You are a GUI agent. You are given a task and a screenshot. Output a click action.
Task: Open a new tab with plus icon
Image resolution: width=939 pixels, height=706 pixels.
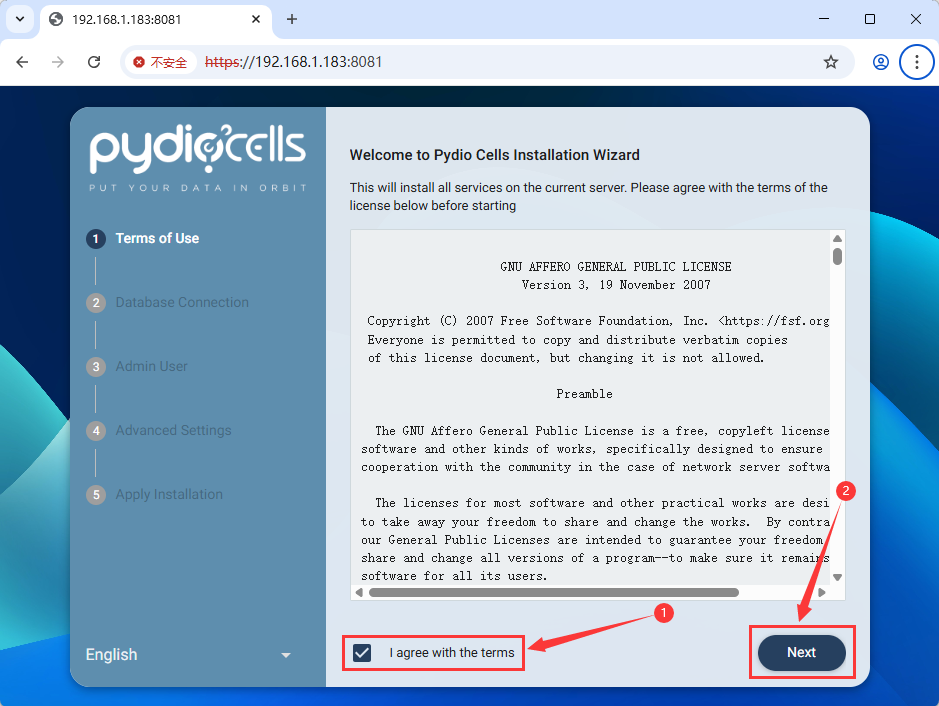point(292,19)
